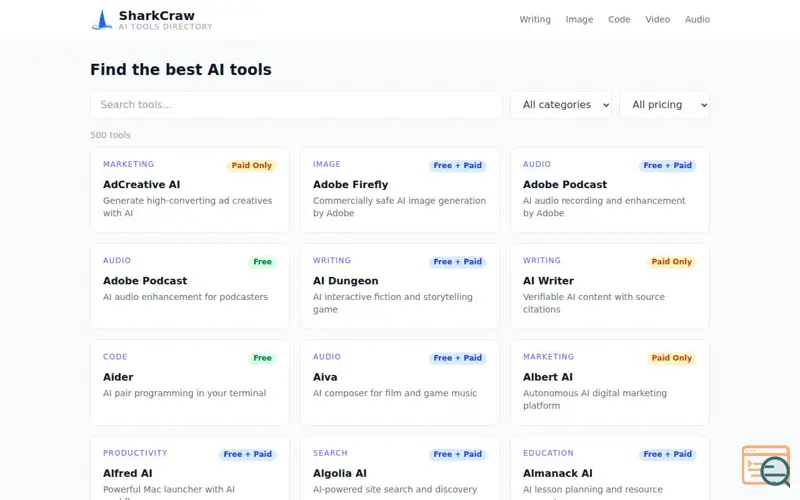Open the AdCreative AI tool card

[x=190, y=190]
